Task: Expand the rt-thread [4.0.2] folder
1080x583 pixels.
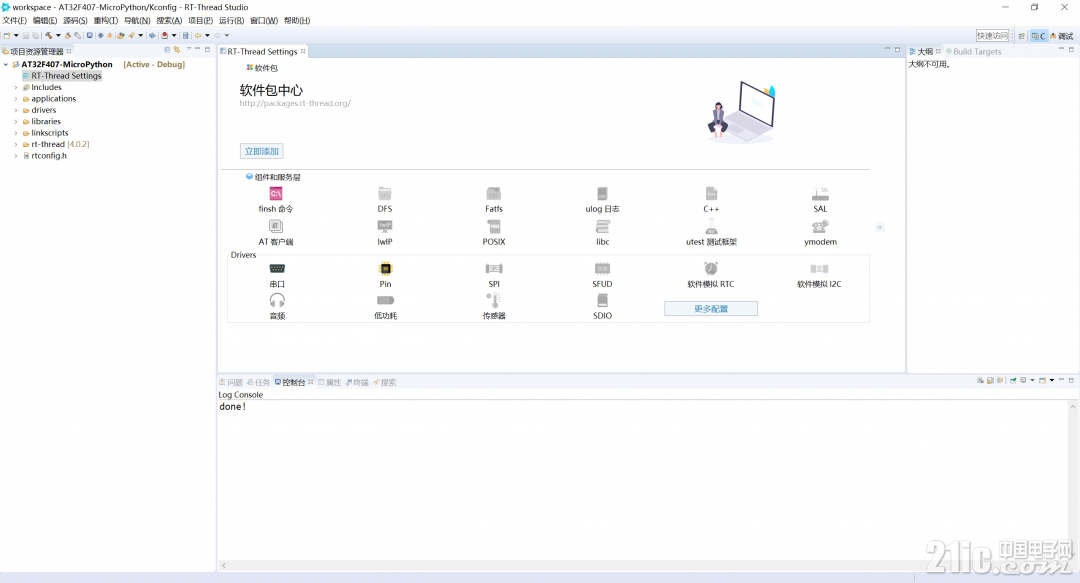Action: coord(16,145)
